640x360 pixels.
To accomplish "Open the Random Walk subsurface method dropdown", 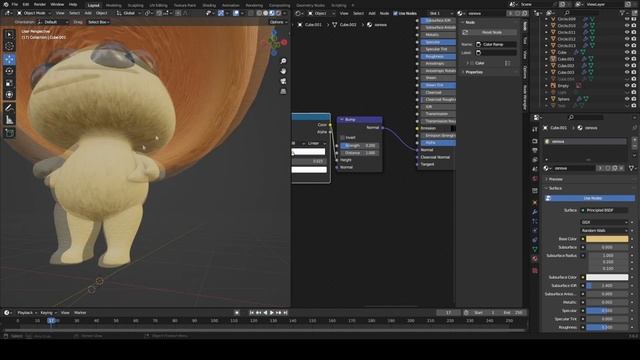I will pyautogui.click(x=604, y=231).
